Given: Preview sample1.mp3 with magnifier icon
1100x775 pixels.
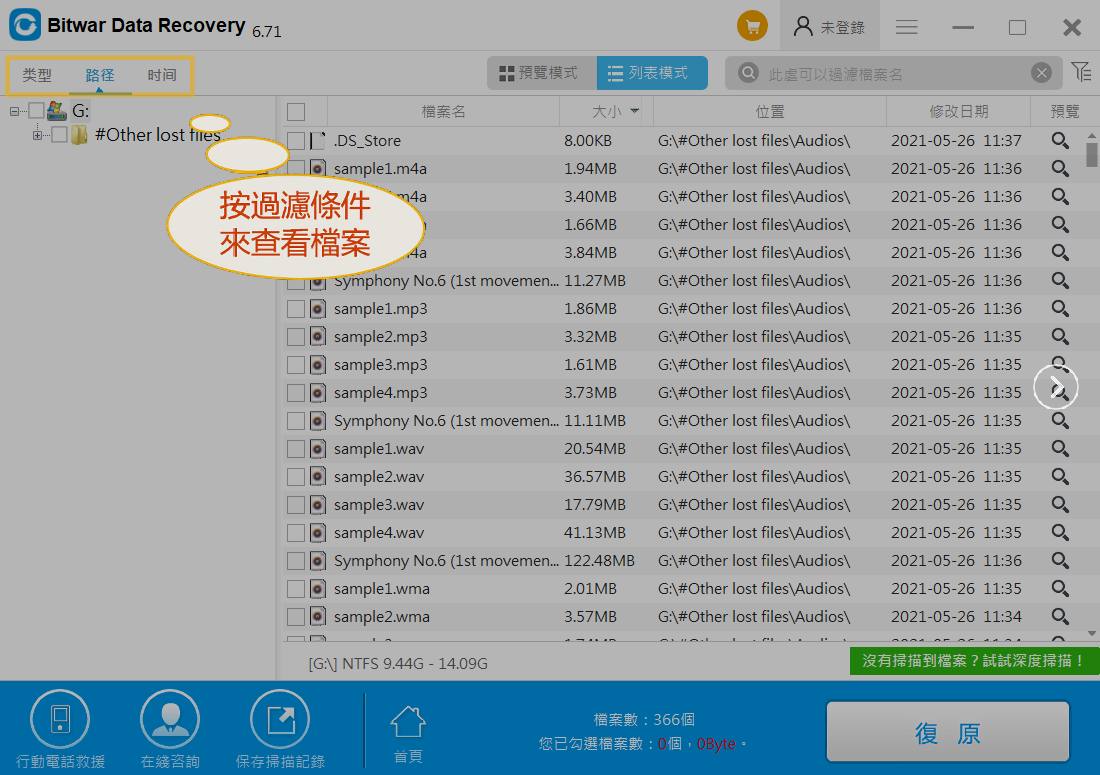Looking at the screenshot, I should [x=1060, y=309].
